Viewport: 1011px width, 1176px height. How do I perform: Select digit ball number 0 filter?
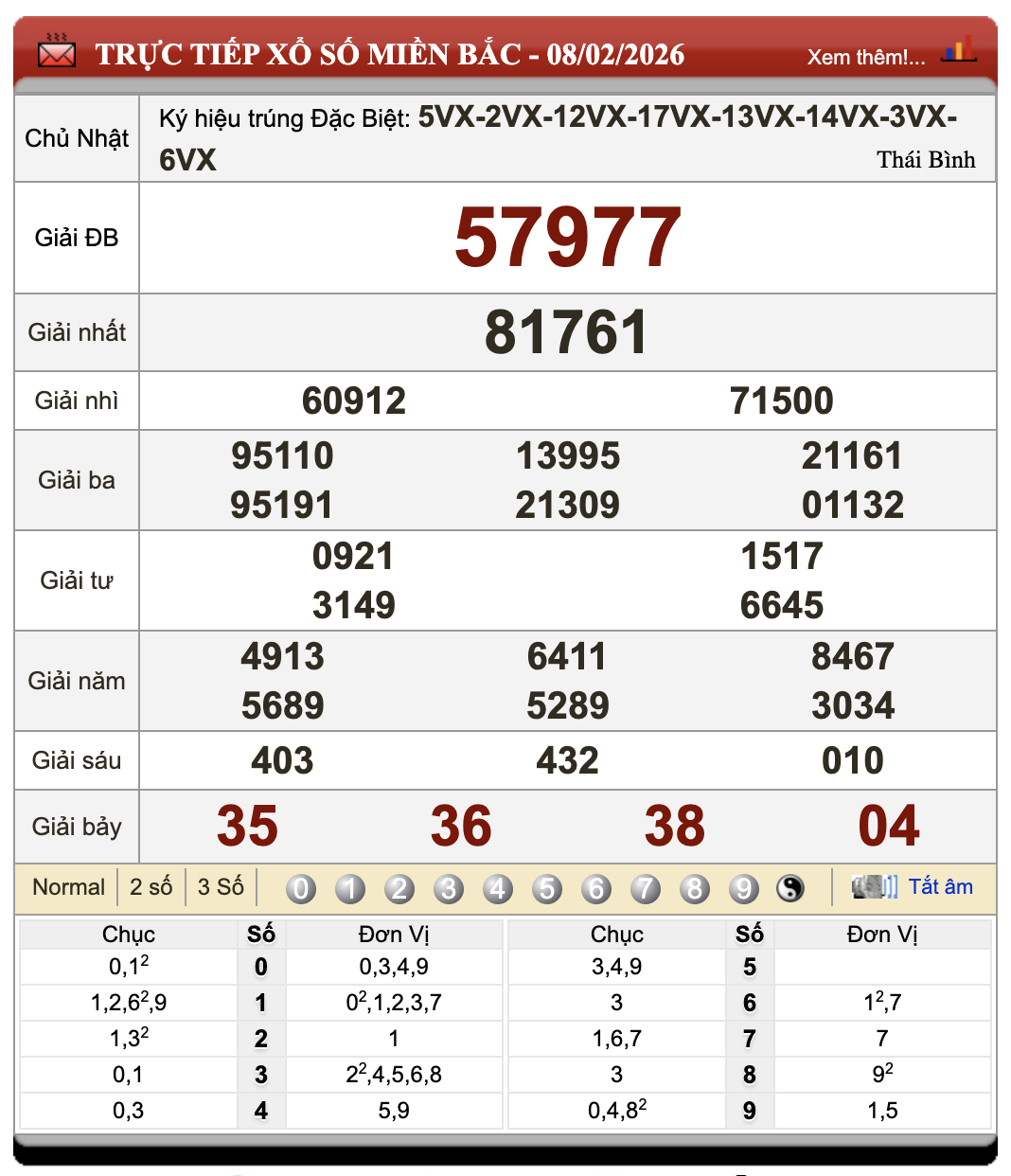pyautogui.click(x=301, y=888)
